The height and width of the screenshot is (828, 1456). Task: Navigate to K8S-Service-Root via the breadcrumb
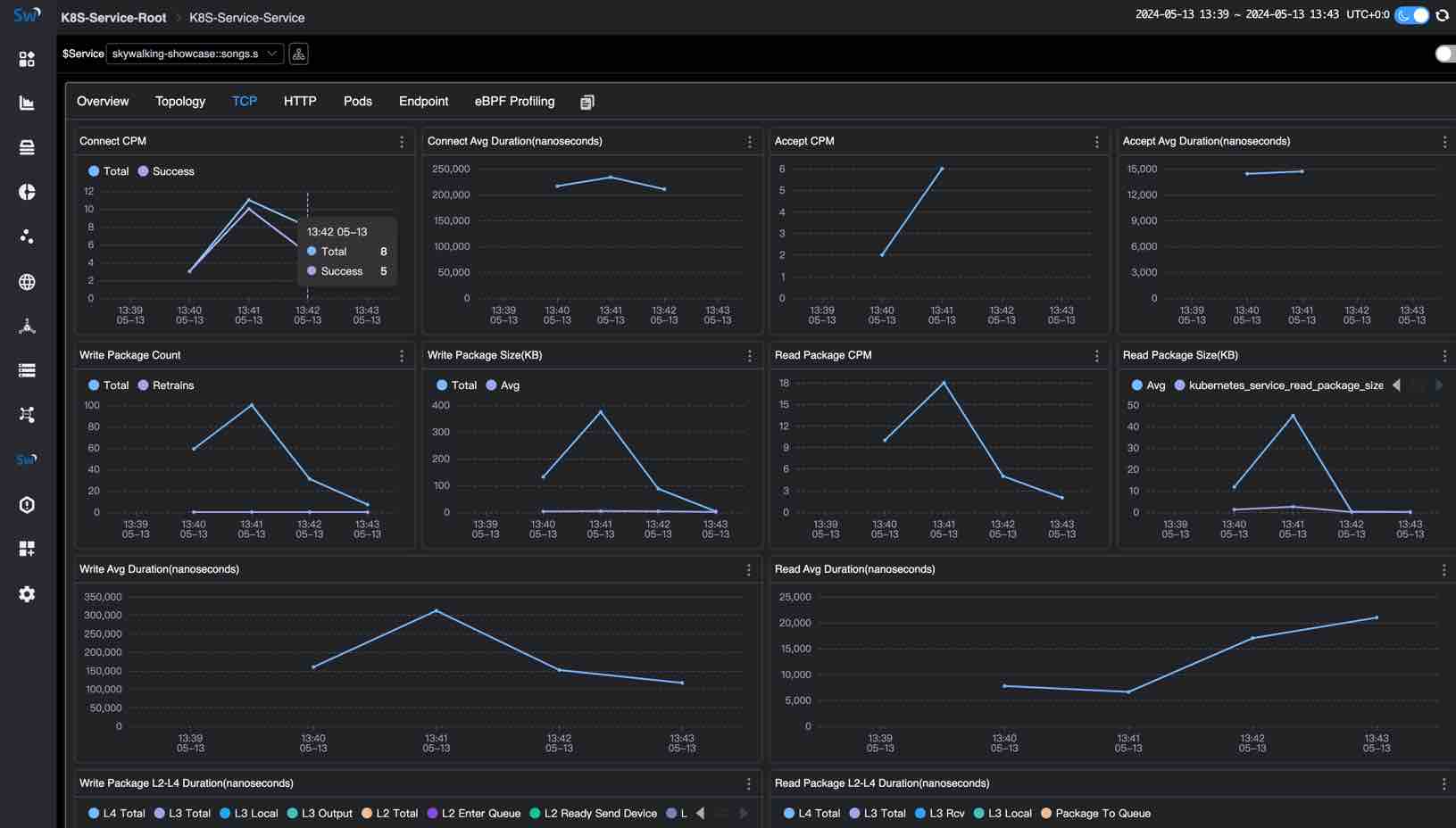pos(112,17)
